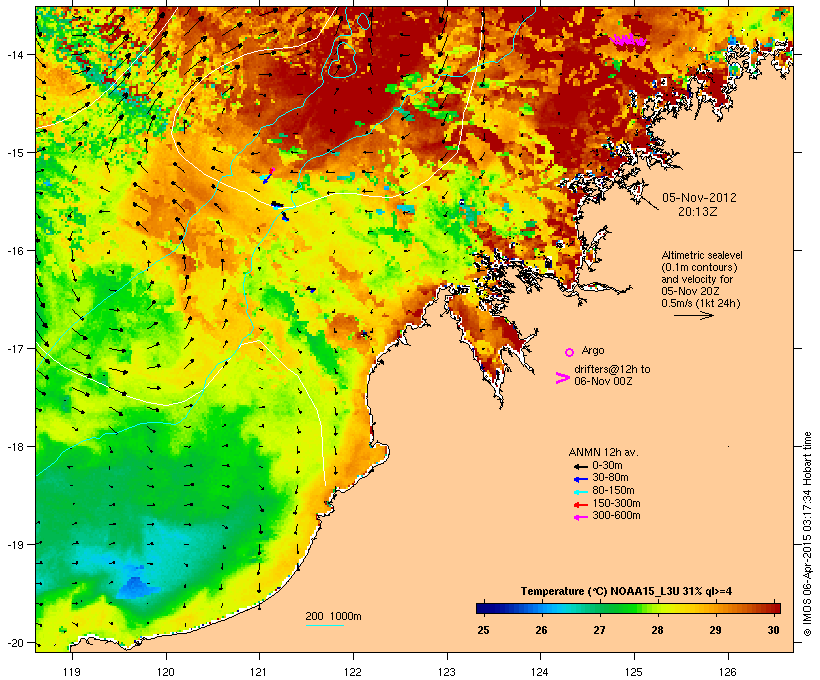
Task: Click the colorbar tick label 26
Action: 541,630
